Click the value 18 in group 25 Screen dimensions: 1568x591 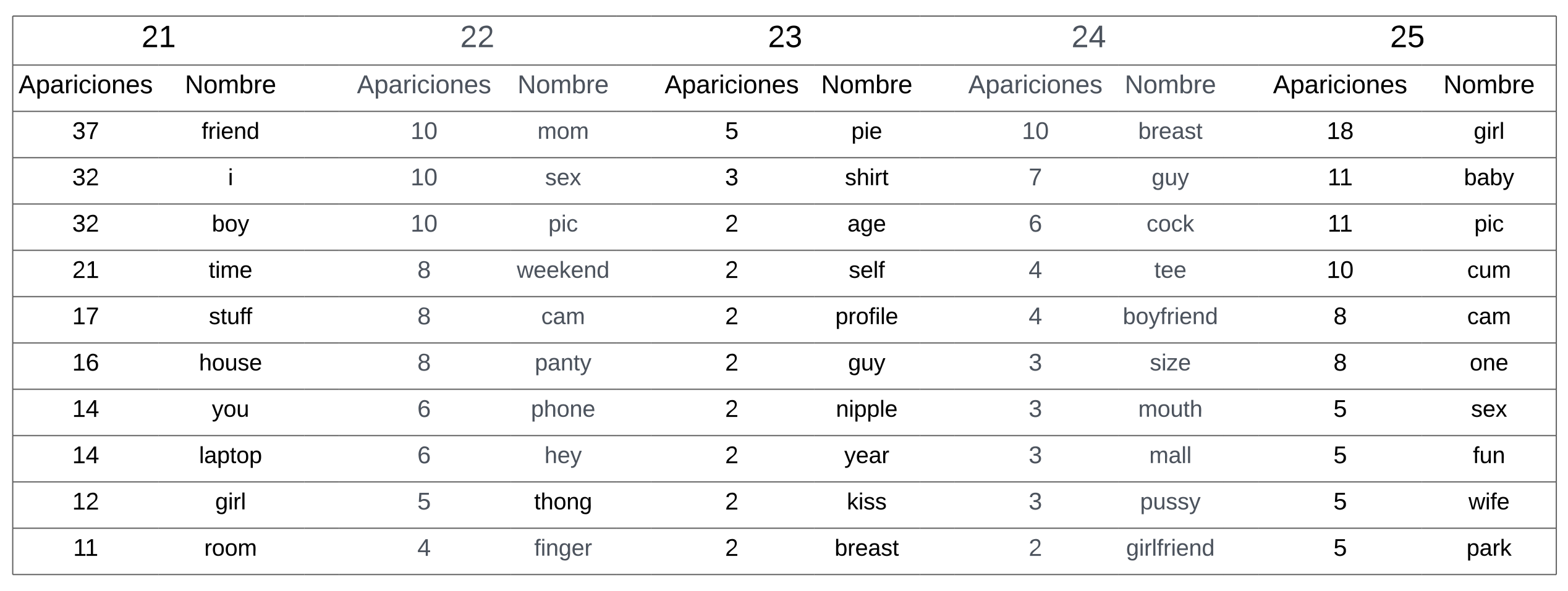click(1340, 132)
